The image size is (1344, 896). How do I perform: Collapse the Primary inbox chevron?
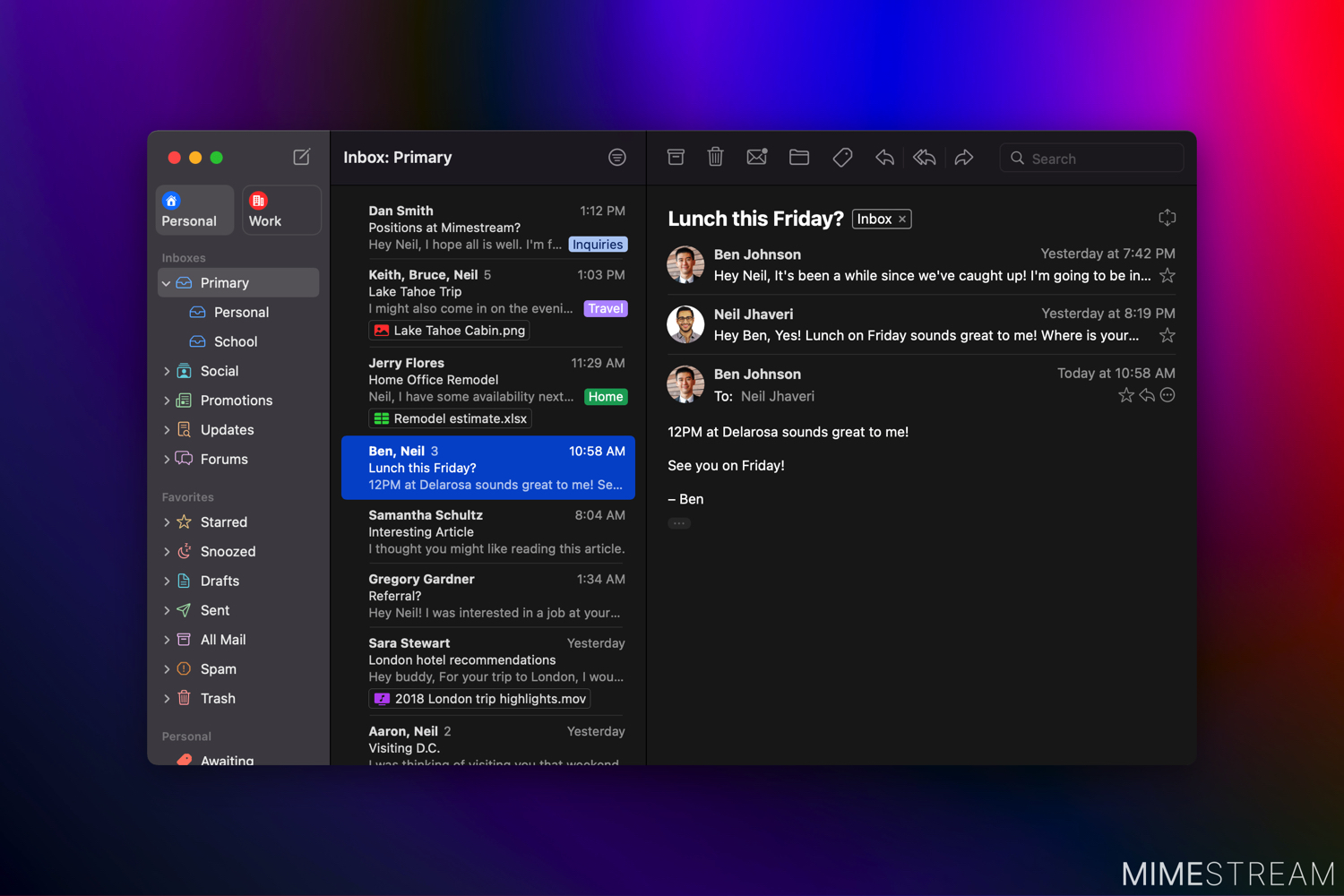167,283
